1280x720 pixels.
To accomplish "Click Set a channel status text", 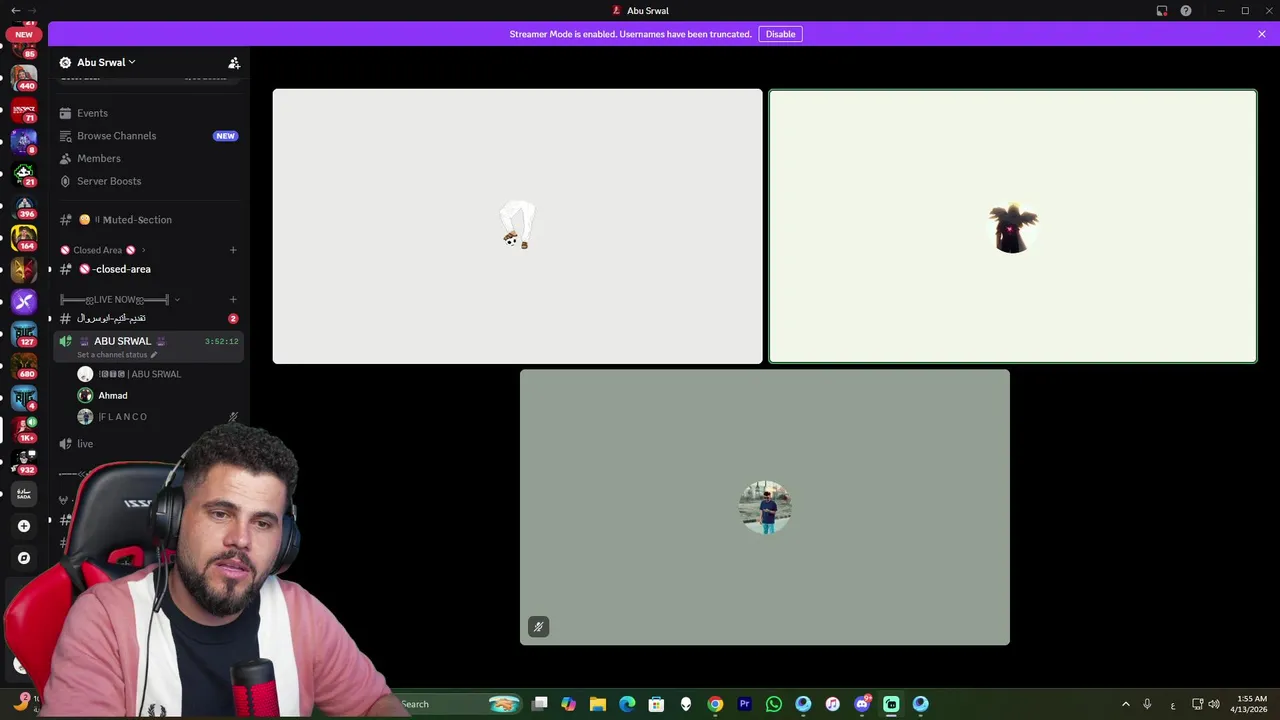I will (112, 355).
